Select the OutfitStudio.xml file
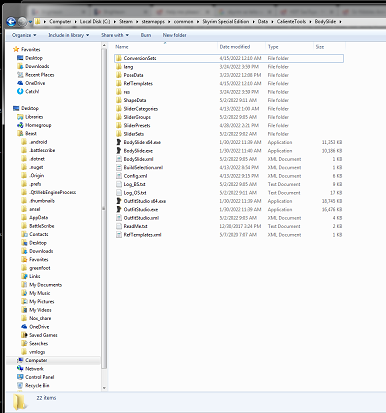Screen dimensions: 386x413 [229, 218]
